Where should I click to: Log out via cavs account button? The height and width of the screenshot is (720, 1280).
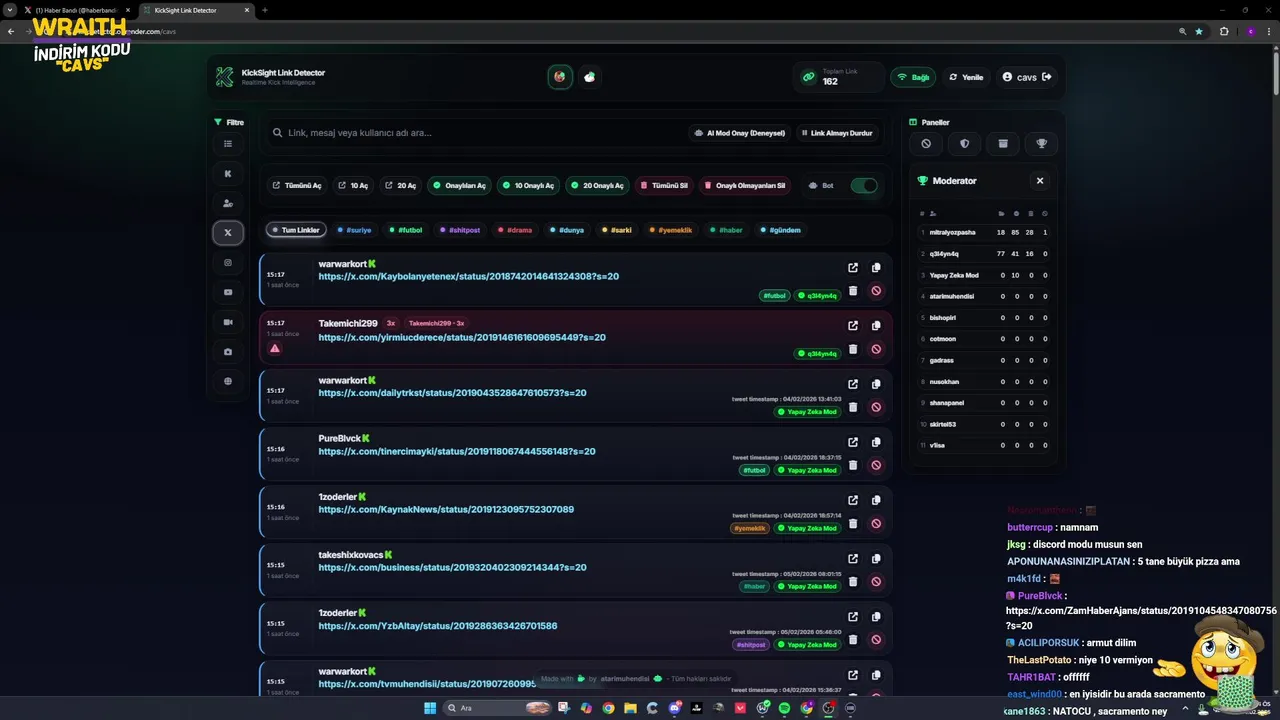(1027, 77)
